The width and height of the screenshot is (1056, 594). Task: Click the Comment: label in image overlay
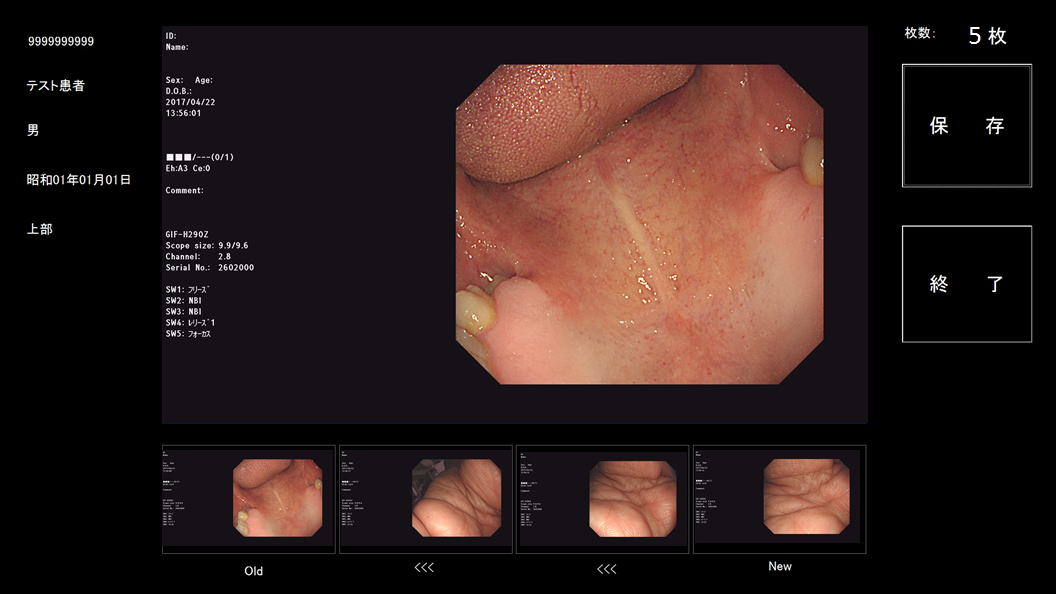click(185, 191)
